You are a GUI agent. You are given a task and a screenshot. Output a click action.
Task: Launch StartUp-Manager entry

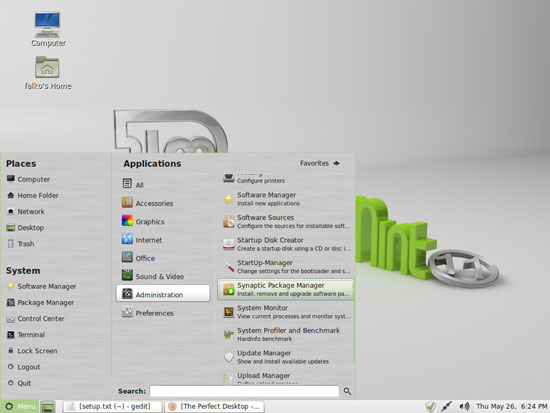pyautogui.click(x=286, y=266)
